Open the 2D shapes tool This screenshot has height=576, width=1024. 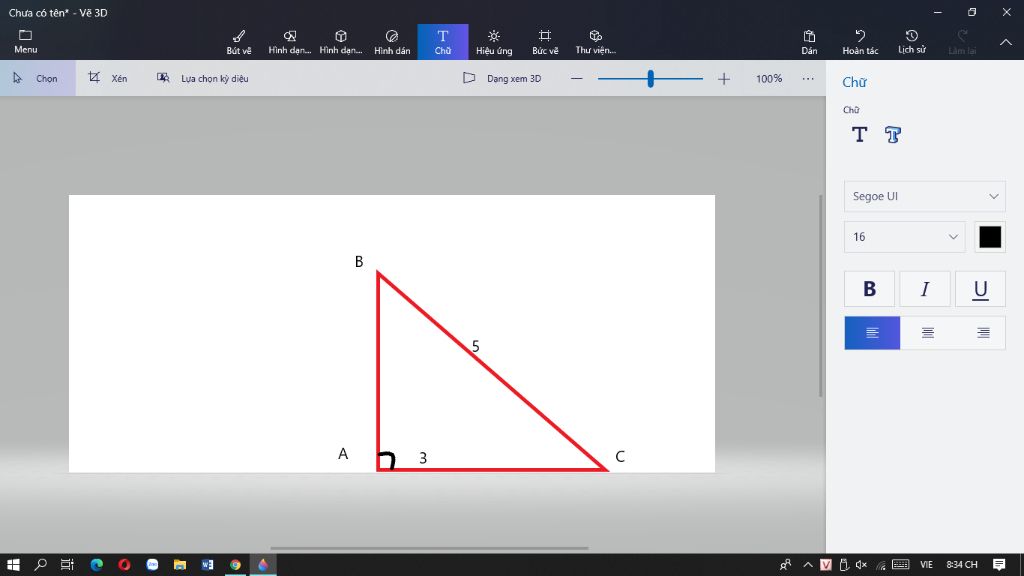289,42
